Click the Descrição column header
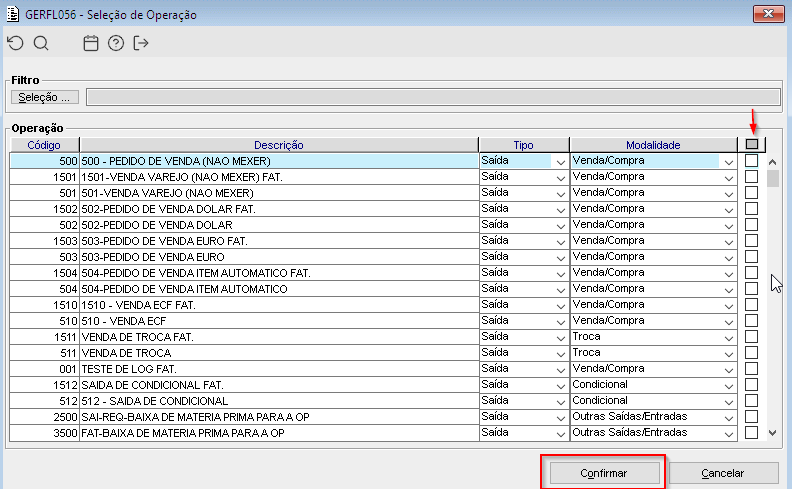792x489 pixels. 279,145
